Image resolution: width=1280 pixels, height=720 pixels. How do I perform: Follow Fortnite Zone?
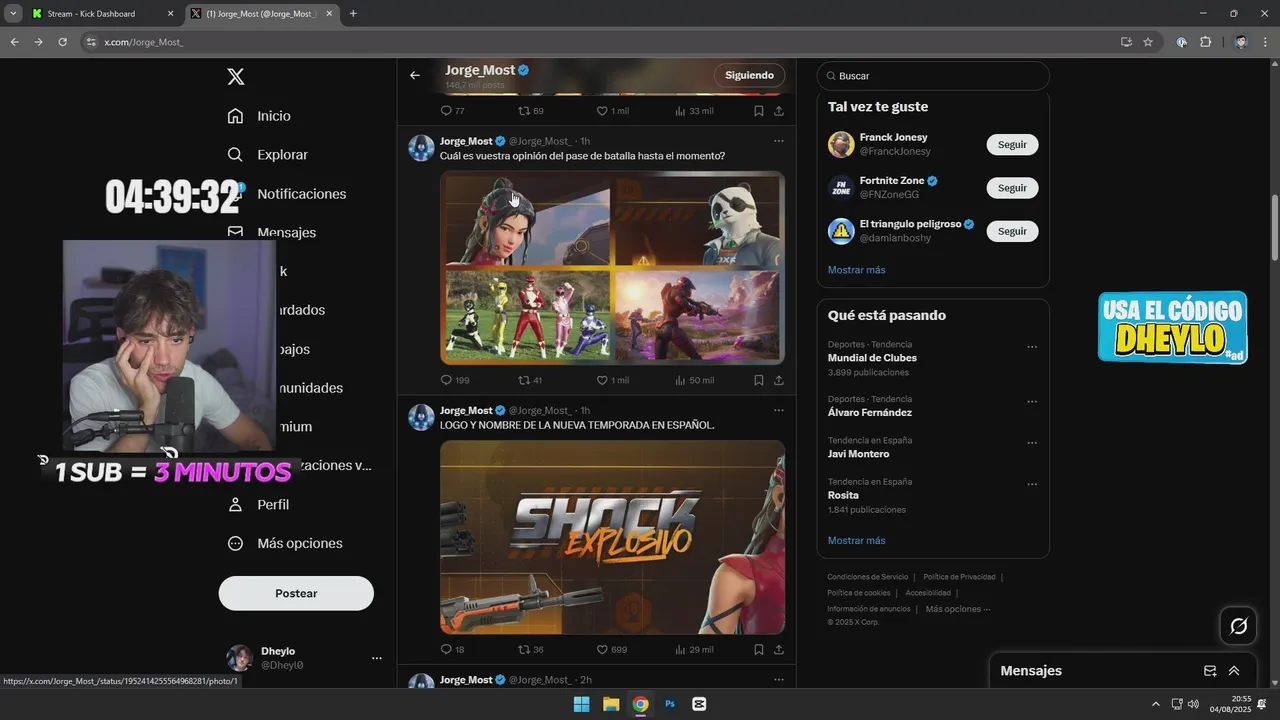(x=1012, y=188)
